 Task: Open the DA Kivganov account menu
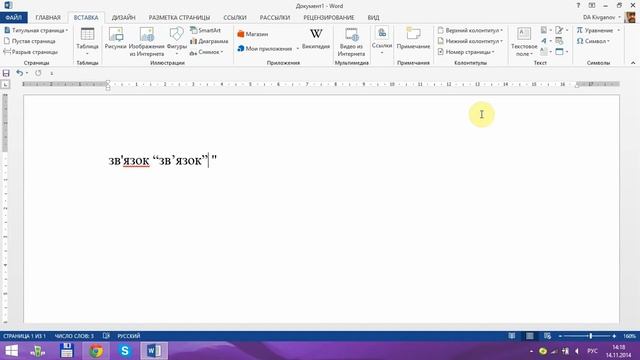(602, 17)
